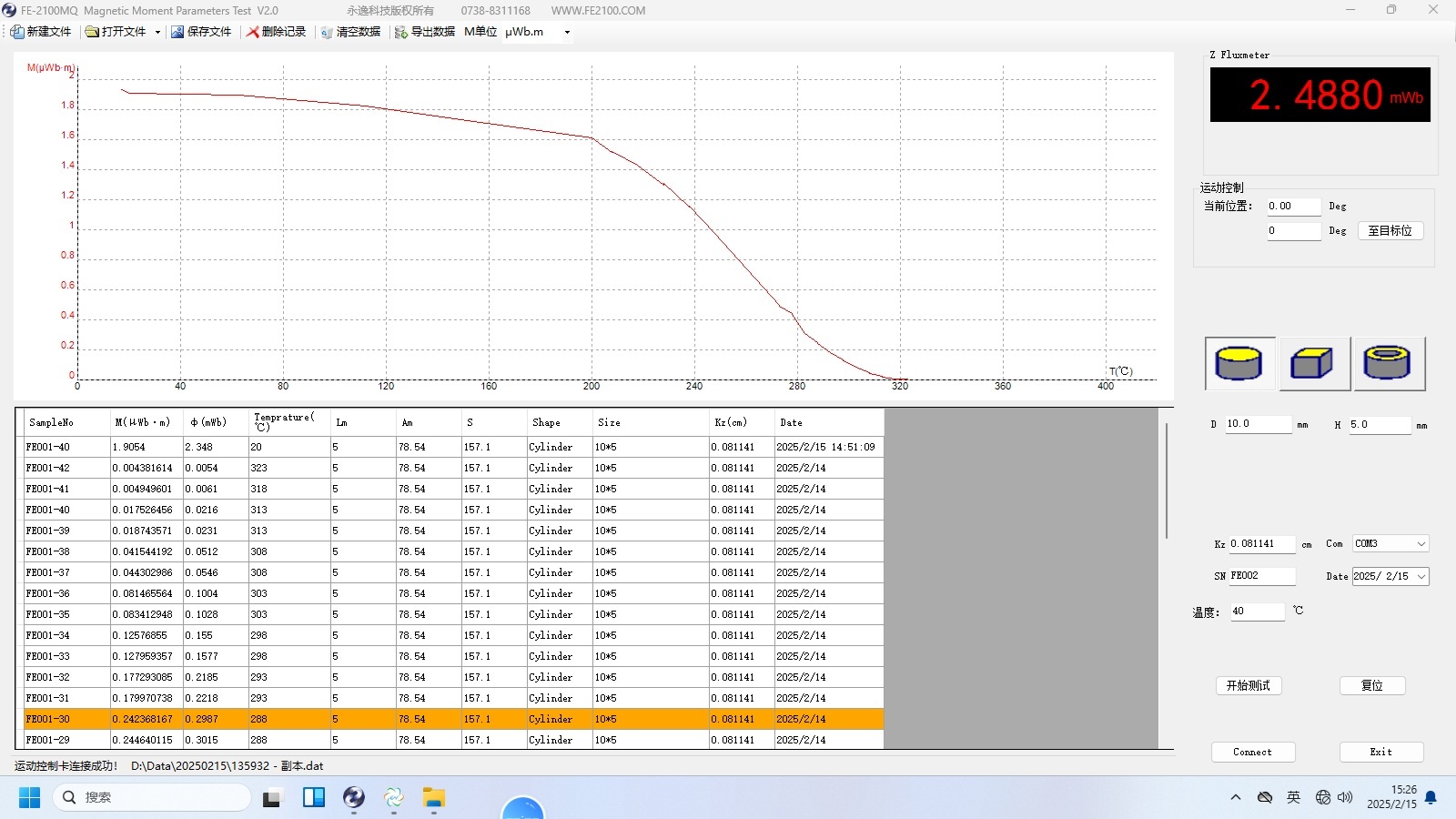The width and height of the screenshot is (1456, 819).
Task: Click the temperature cell 323
Action: pyautogui.click(x=289, y=468)
